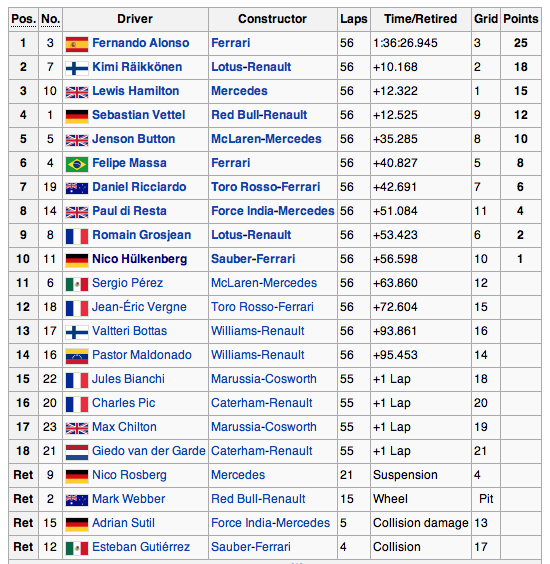This screenshot has height=564, width=550.
Task: Open the Esteban Gutiérrez driver link
Action: tap(141, 547)
